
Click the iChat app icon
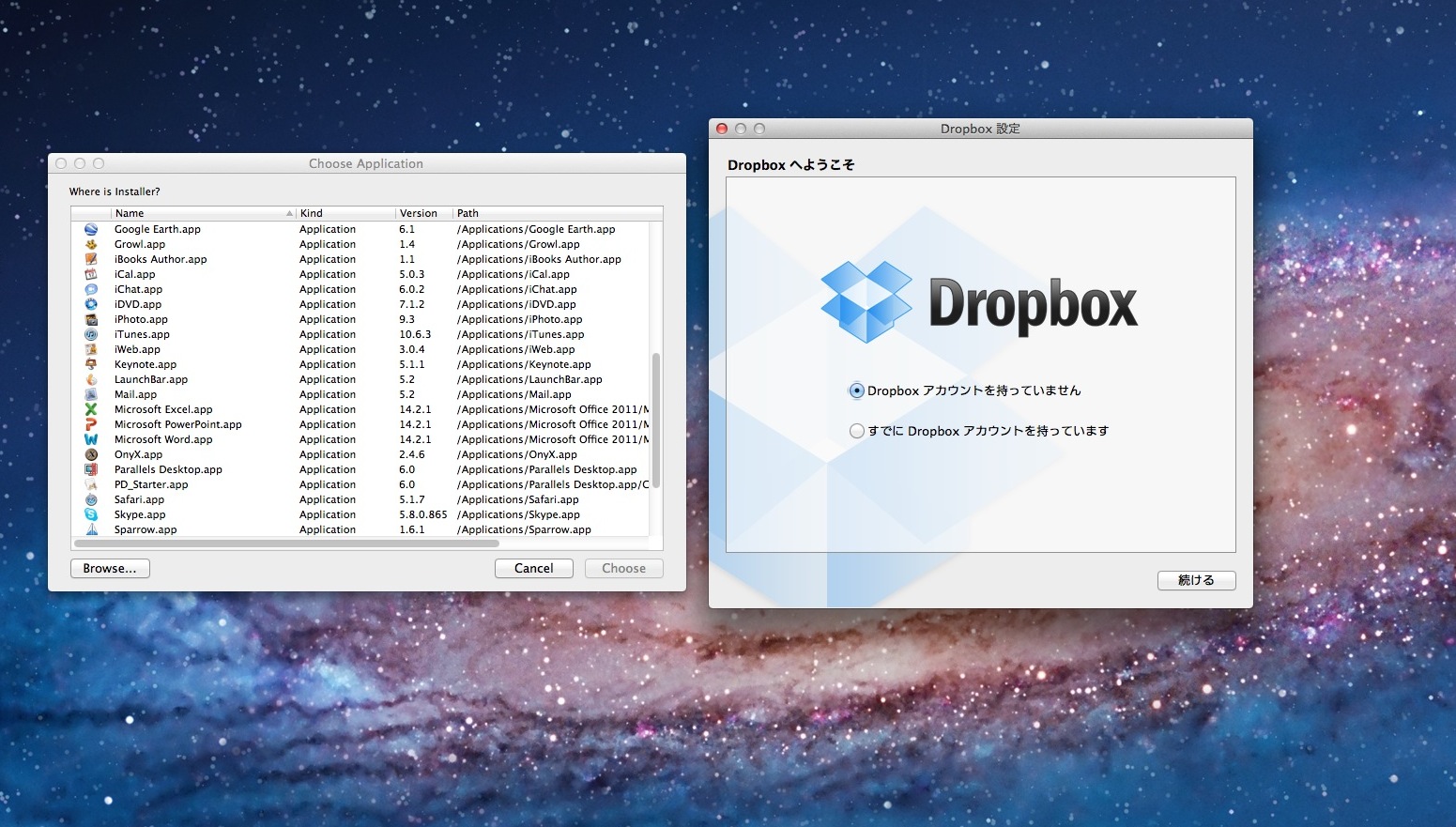click(91, 289)
